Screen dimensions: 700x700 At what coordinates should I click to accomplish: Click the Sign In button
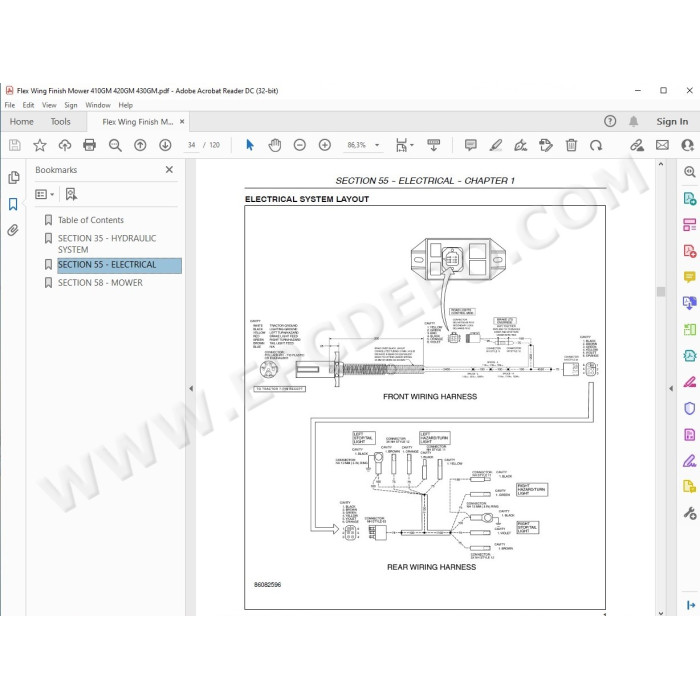coord(672,121)
